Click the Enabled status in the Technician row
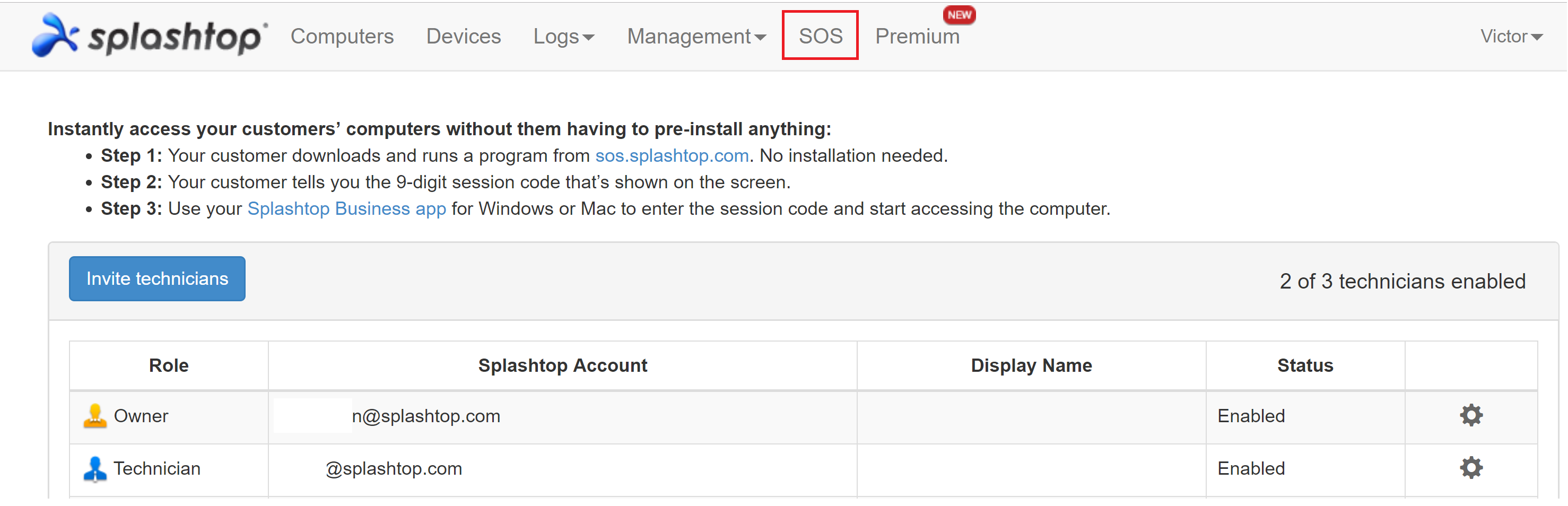This screenshot has width=1568, height=506. point(1251,469)
